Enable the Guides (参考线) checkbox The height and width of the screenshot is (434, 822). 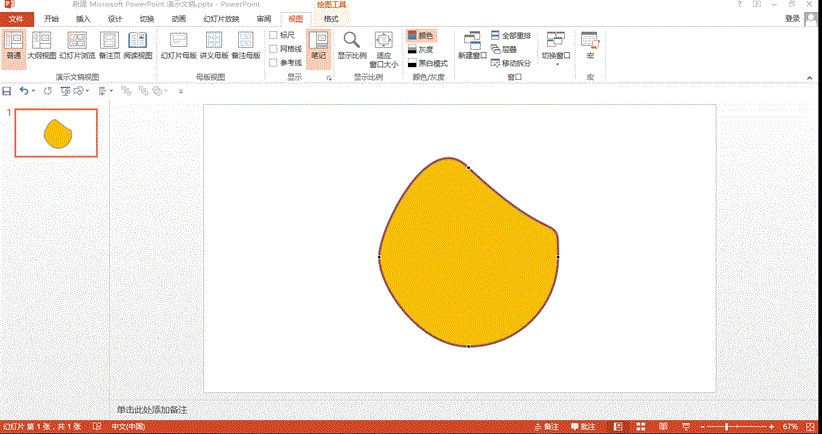tap(274, 62)
